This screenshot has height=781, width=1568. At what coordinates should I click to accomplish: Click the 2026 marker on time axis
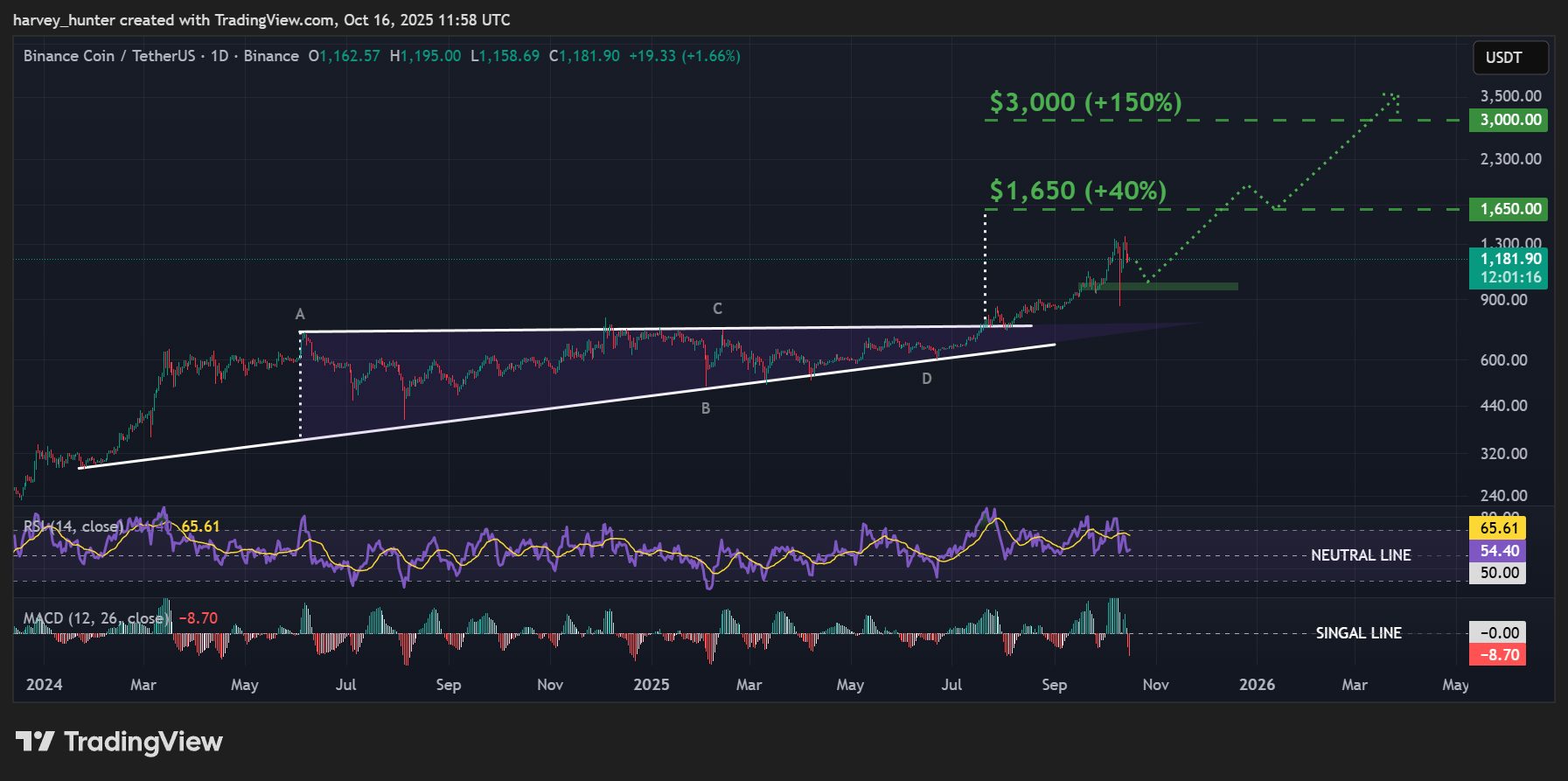click(1257, 685)
